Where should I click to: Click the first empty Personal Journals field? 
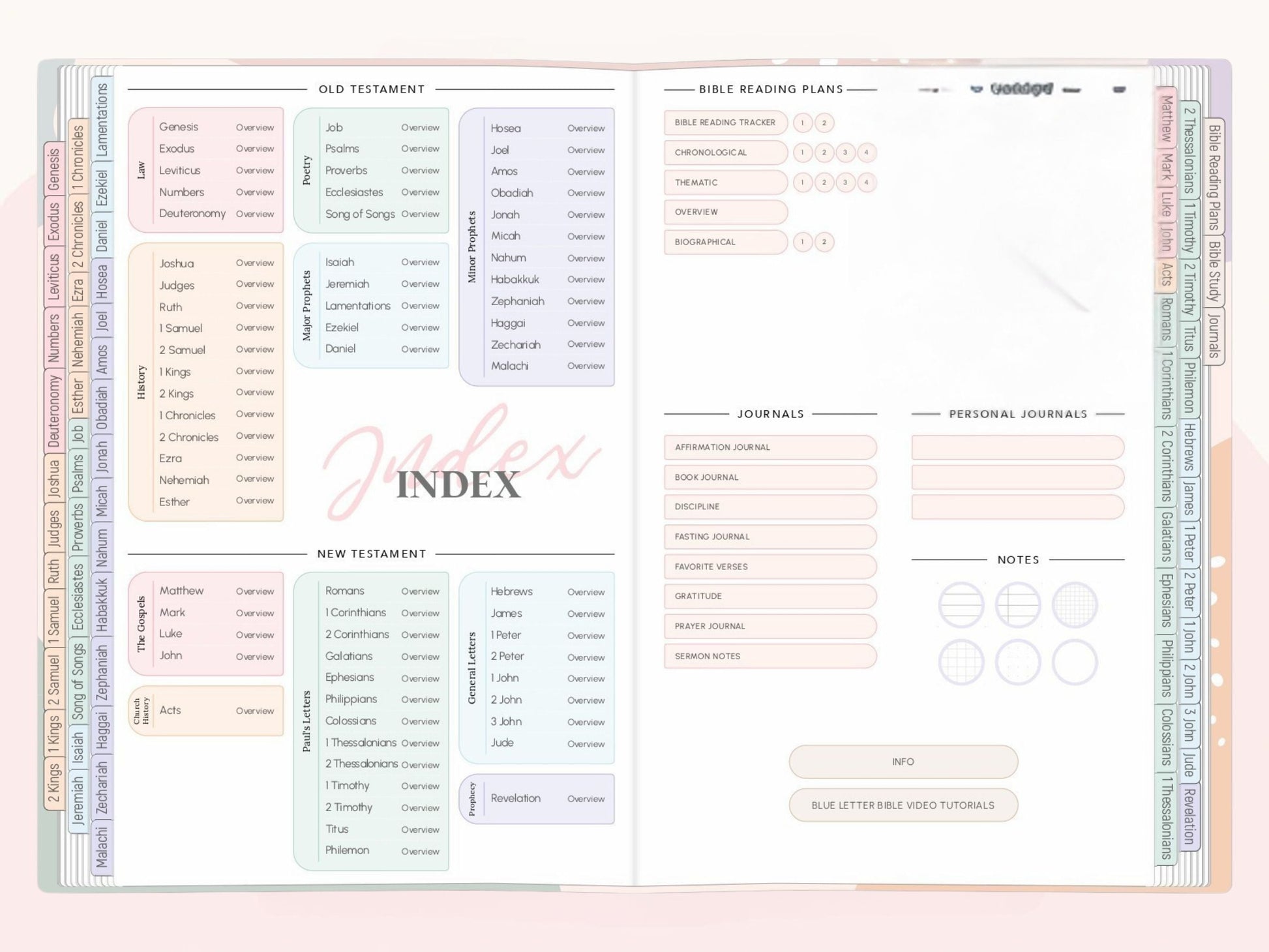click(1017, 447)
